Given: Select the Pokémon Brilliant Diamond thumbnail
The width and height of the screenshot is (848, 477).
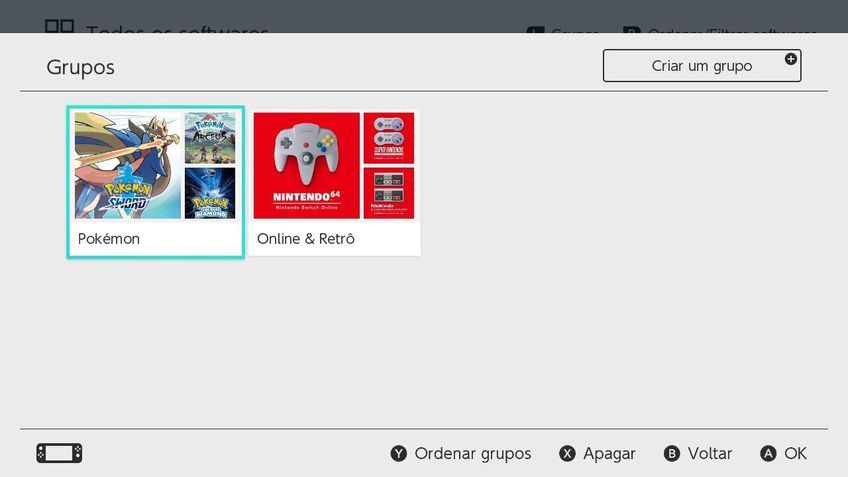Looking at the screenshot, I should tap(210, 193).
